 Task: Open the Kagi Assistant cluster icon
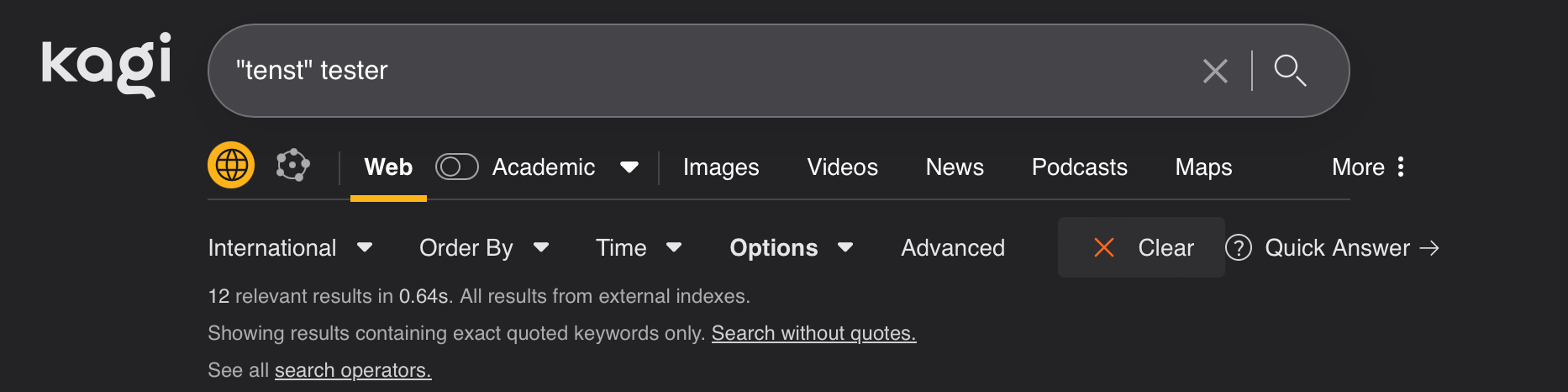click(x=292, y=166)
